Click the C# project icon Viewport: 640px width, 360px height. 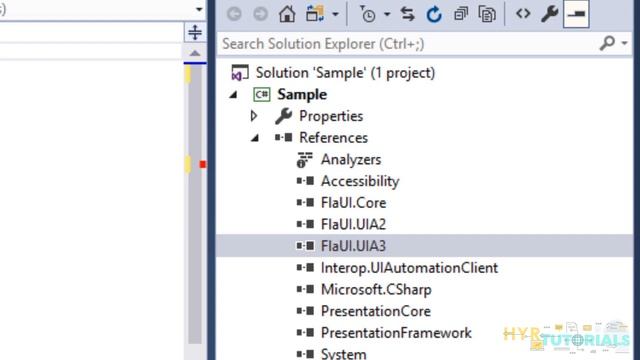(262, 95)
